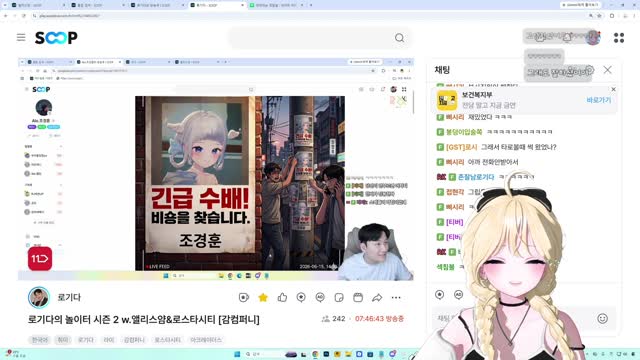Toggle the yellow favorite star
Screen dimensions: 640x360
(263, 298)
